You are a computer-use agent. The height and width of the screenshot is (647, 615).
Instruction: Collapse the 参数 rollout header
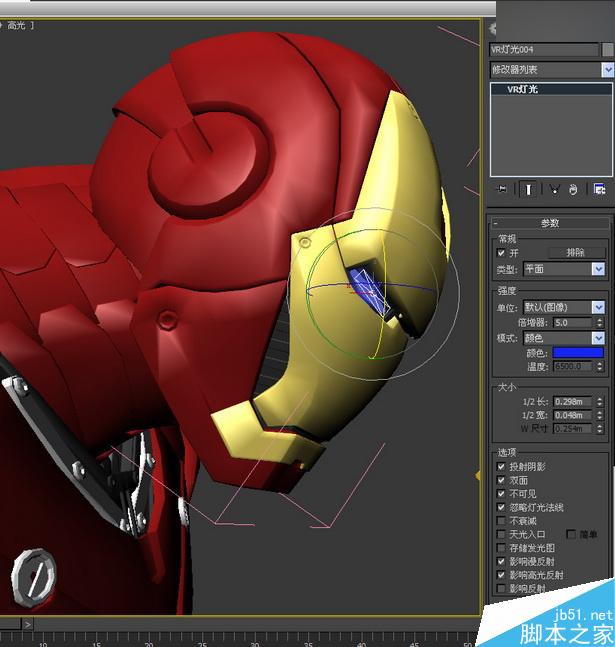pyautogui.click(x=550, y=223)
